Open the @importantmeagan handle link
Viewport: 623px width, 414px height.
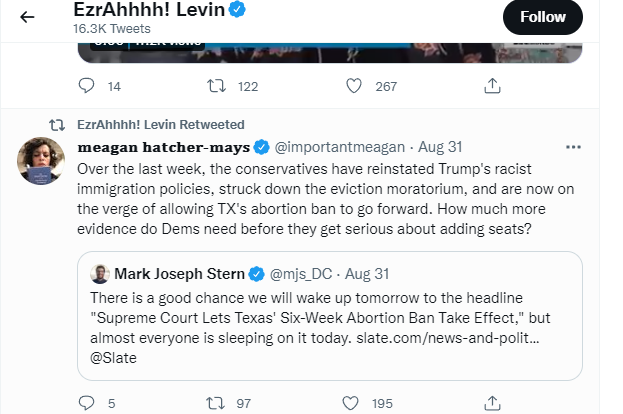[340, 147]
